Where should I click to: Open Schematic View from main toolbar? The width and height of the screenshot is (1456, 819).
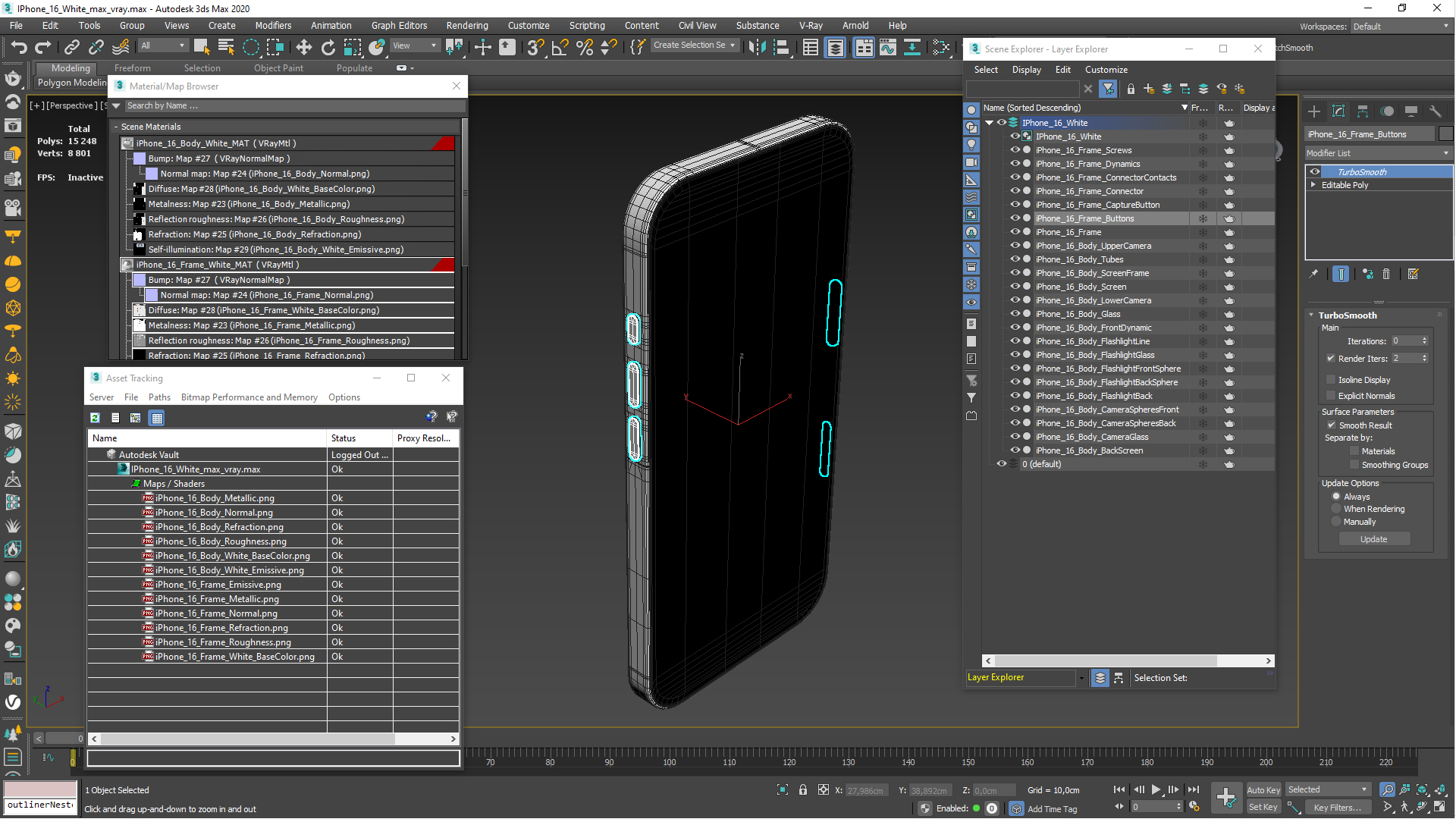[912, 47]
